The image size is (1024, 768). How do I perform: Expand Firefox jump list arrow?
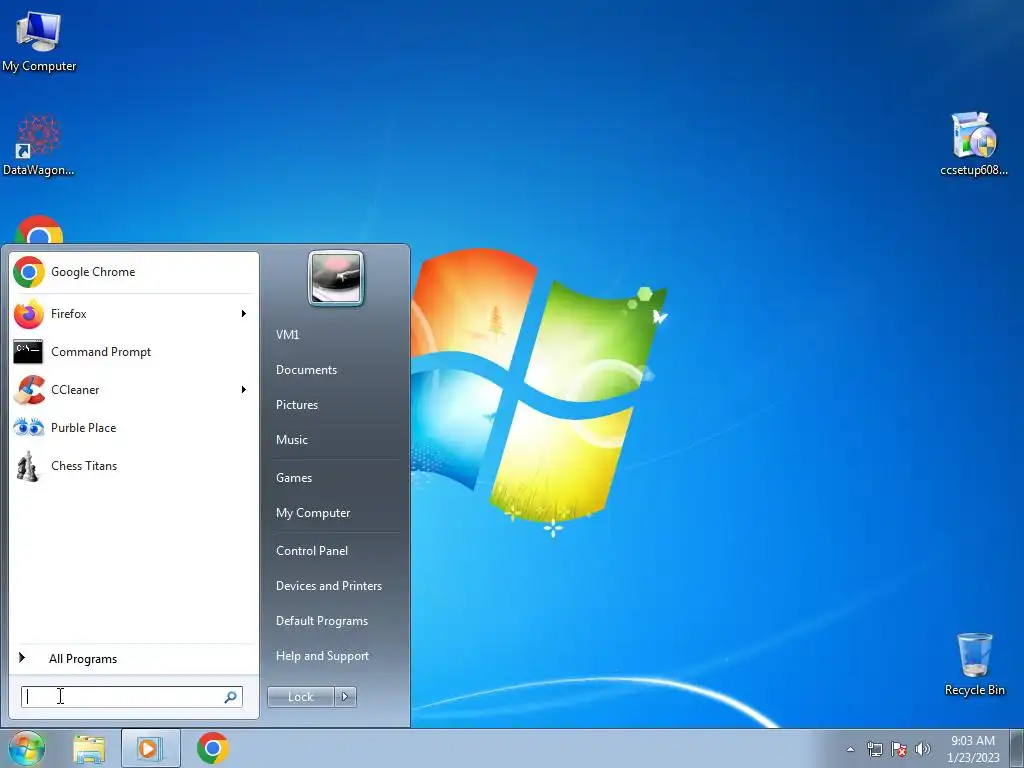(x=244, y=314)
